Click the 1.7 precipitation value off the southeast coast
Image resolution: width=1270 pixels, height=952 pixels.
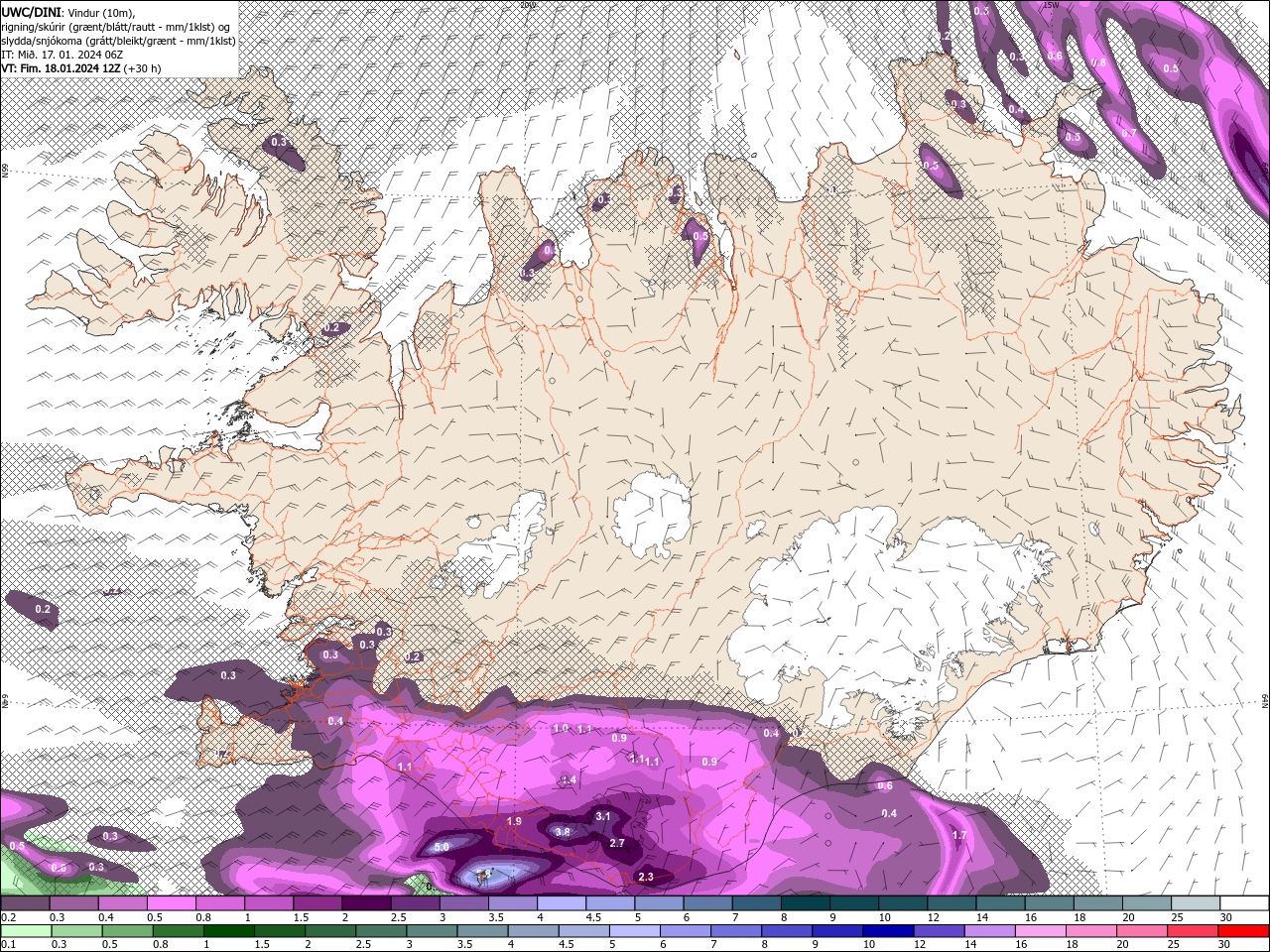coord(959,836)
